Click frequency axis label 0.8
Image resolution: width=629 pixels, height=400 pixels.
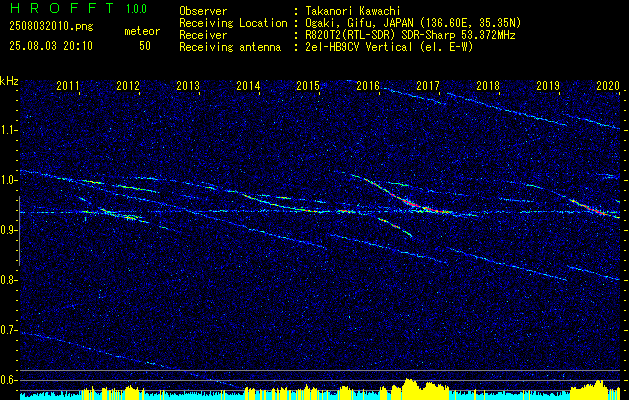click(x=8, y=280)
